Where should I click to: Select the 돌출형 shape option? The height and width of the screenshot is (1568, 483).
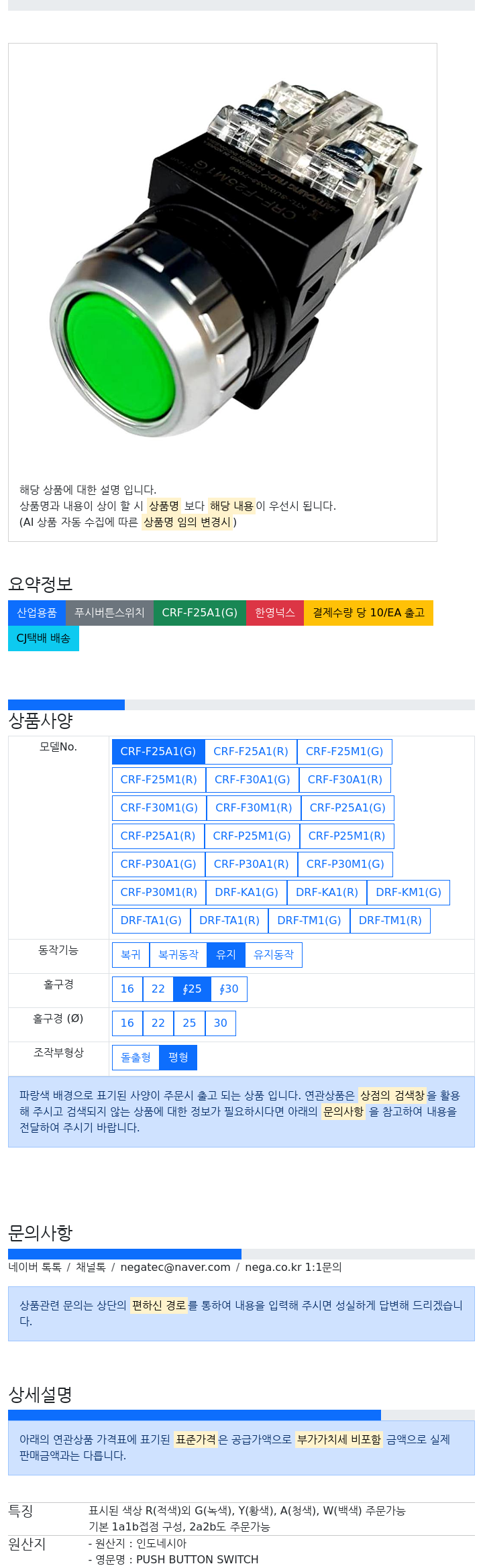click(136, 1058)
